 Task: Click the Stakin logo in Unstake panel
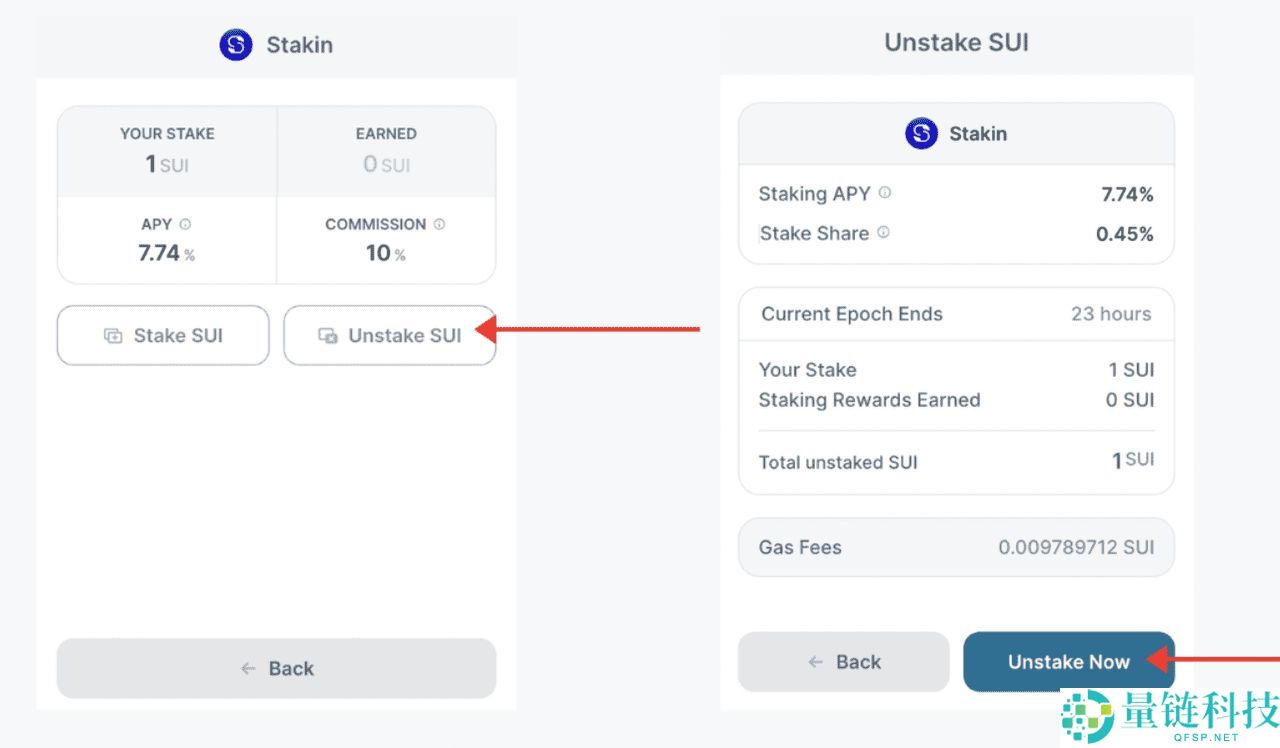coord(921,134)
